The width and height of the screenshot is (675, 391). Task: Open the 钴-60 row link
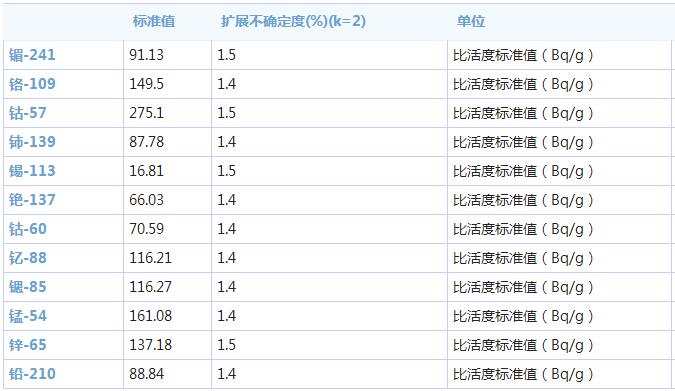[28, 229]
